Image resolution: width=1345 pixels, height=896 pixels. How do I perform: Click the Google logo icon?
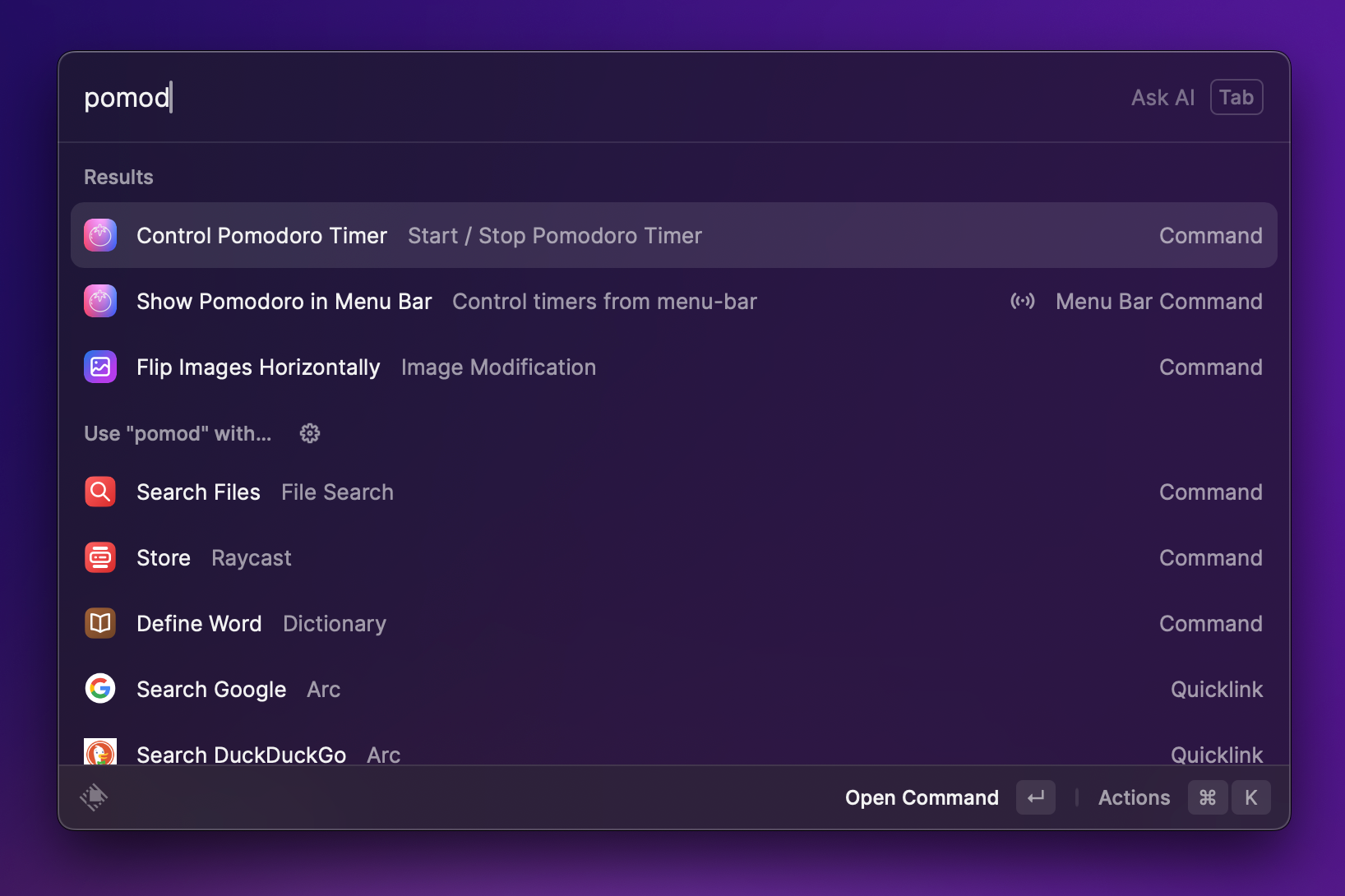coord(100,689)
